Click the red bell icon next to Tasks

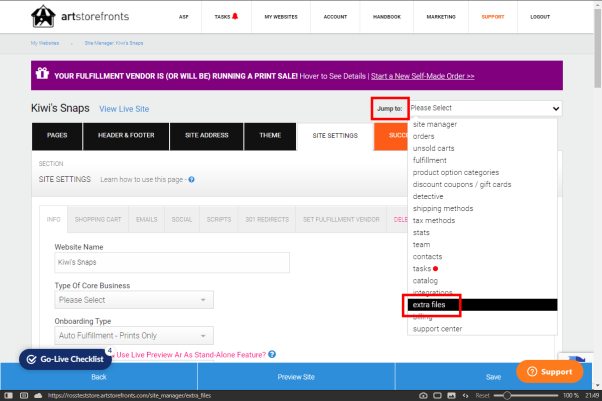click(235, 16)
